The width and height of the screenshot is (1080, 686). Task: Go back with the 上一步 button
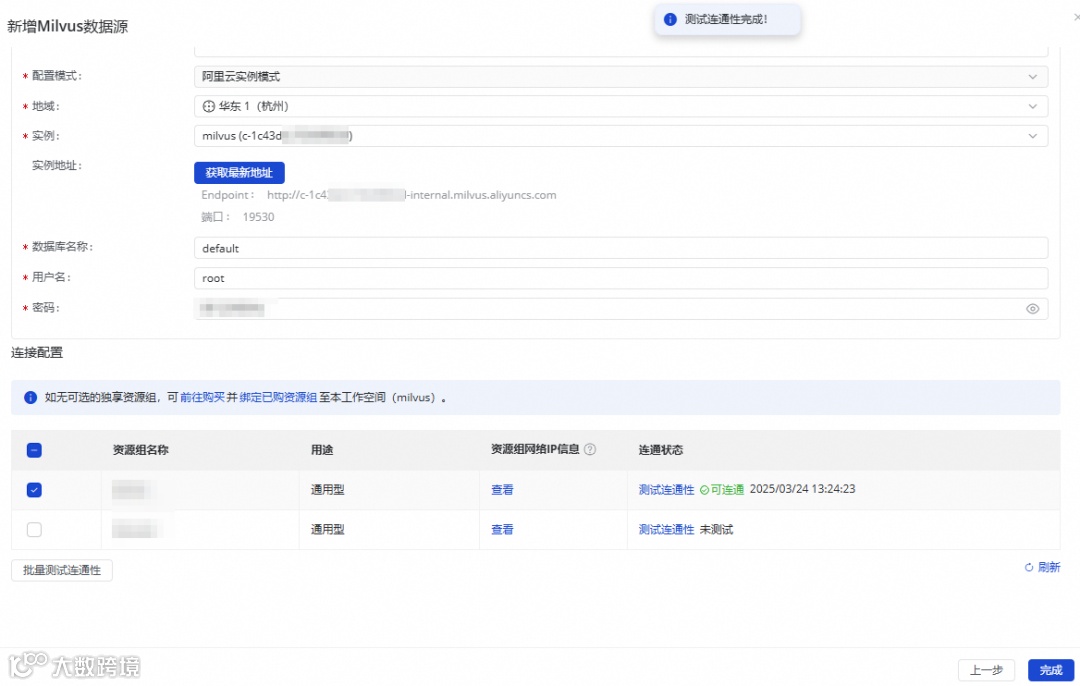coord(986,669)
